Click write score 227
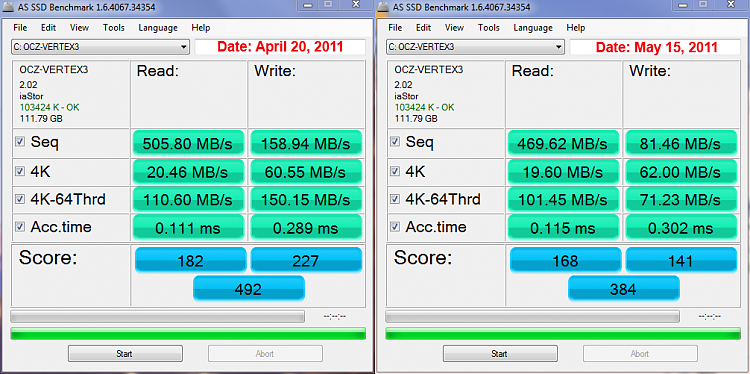 [x=306, y=260]
